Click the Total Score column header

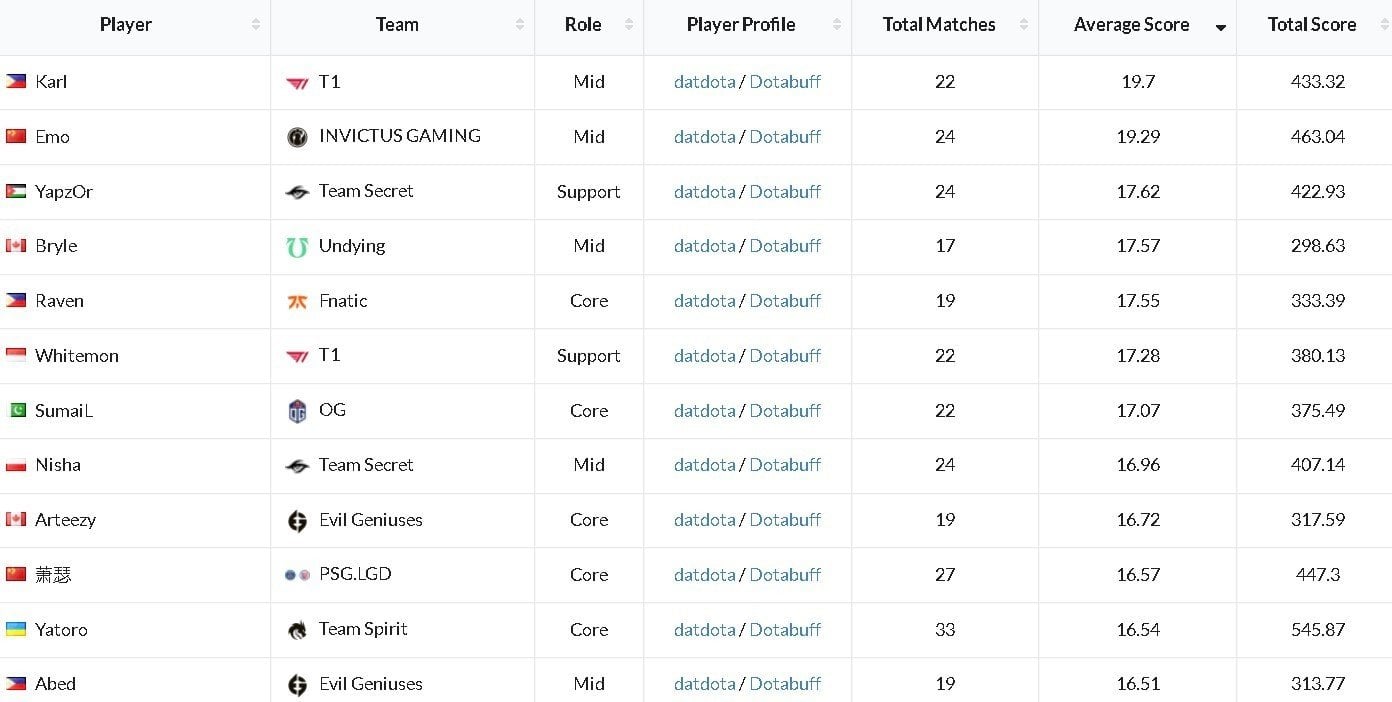[1314, 25]
